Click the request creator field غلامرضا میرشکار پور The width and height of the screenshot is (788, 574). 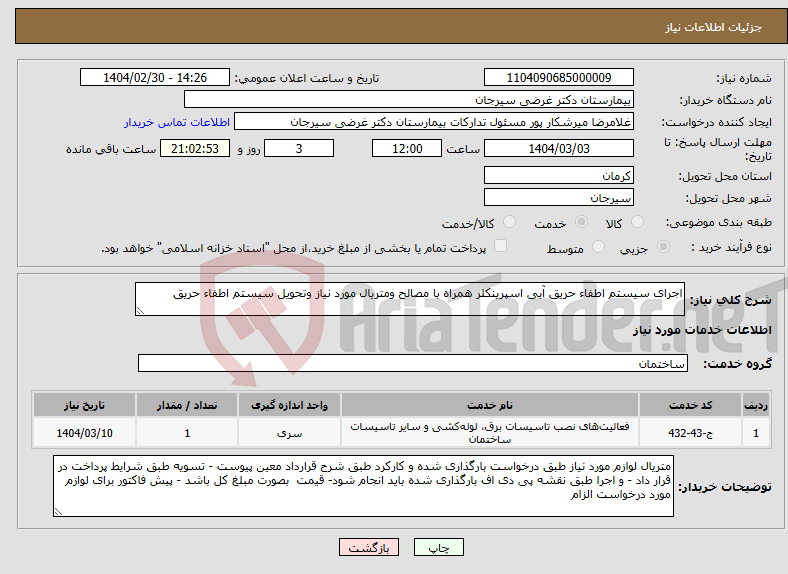pyautogui.click(x=434, y=122)
